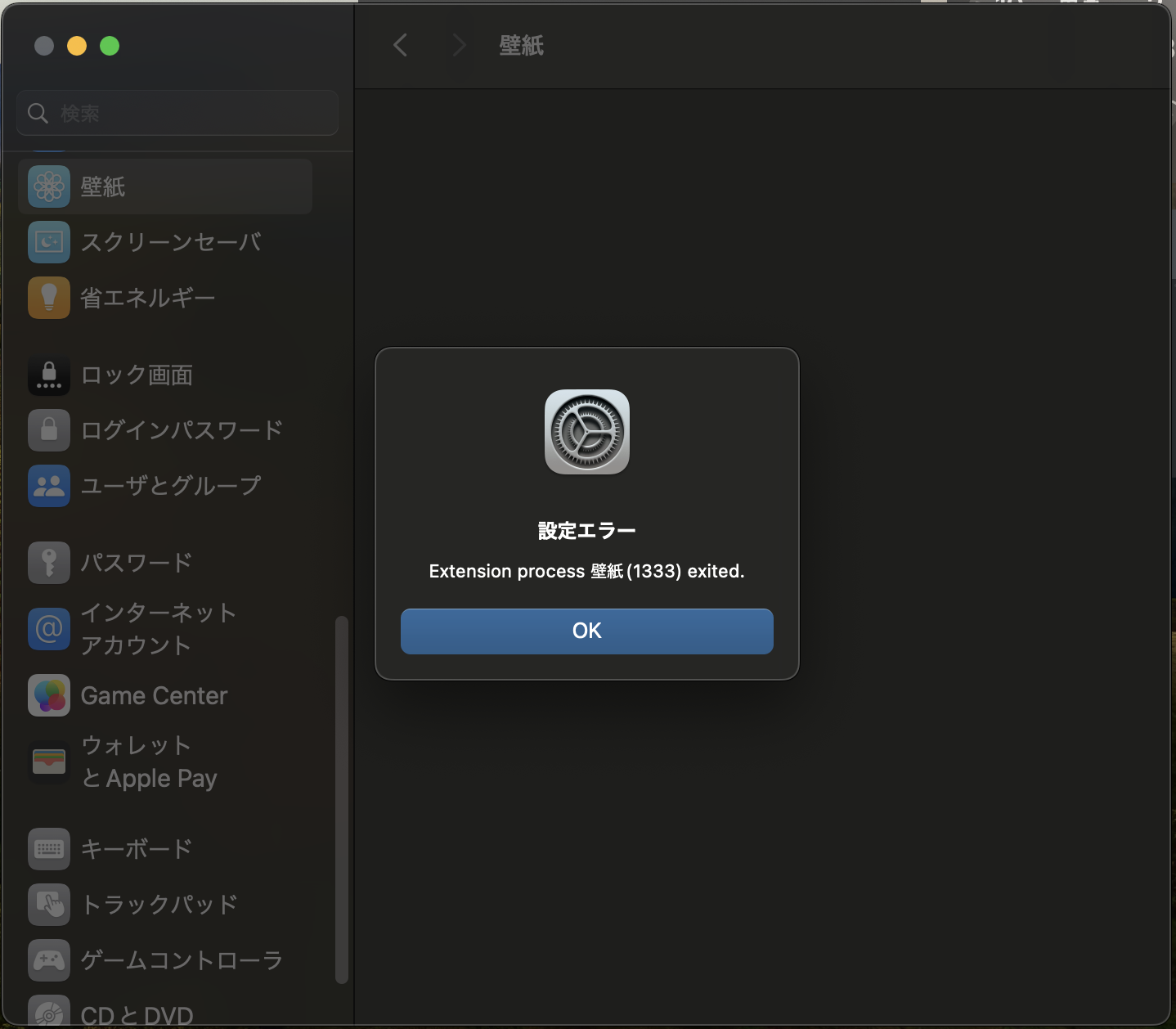The height and width of the screenshot is (1029, 1176).
Task: Click the CD と DVD disc icon
Action: pyautogui.click(x=49, y=1011)
